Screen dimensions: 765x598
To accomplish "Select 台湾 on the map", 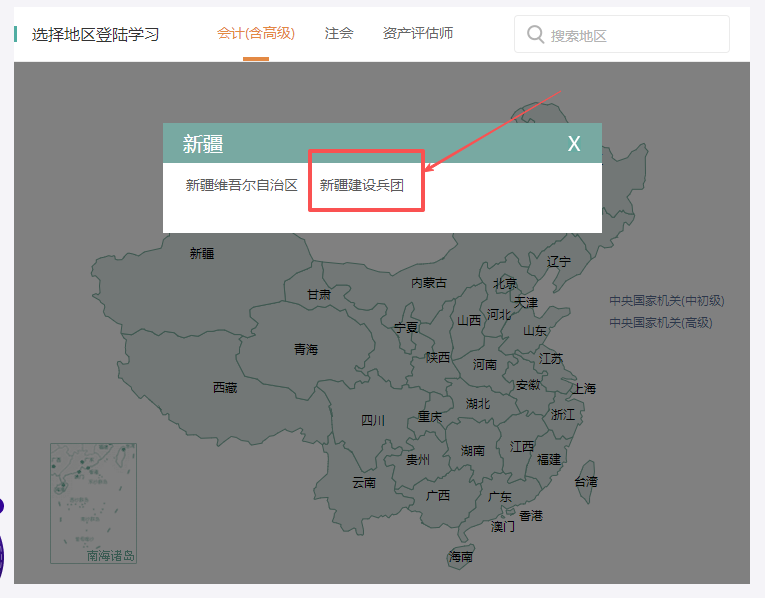I will pos(585,482).
